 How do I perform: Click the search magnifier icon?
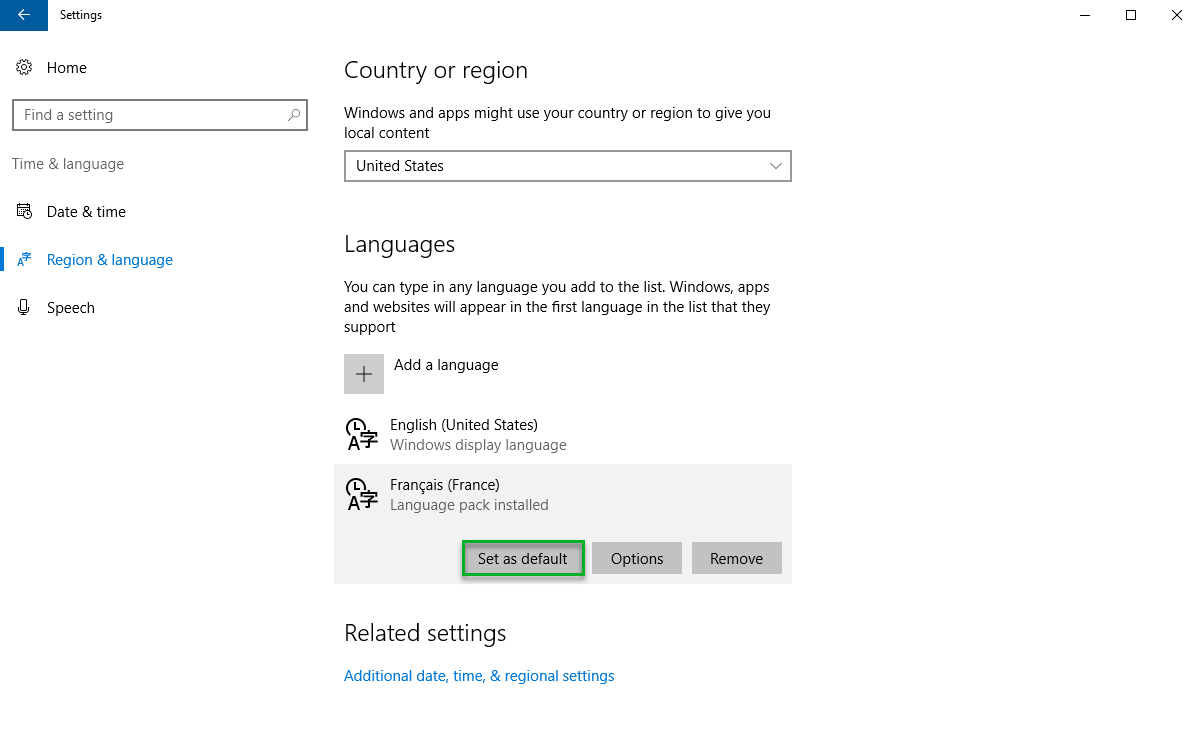coord(294,115)
